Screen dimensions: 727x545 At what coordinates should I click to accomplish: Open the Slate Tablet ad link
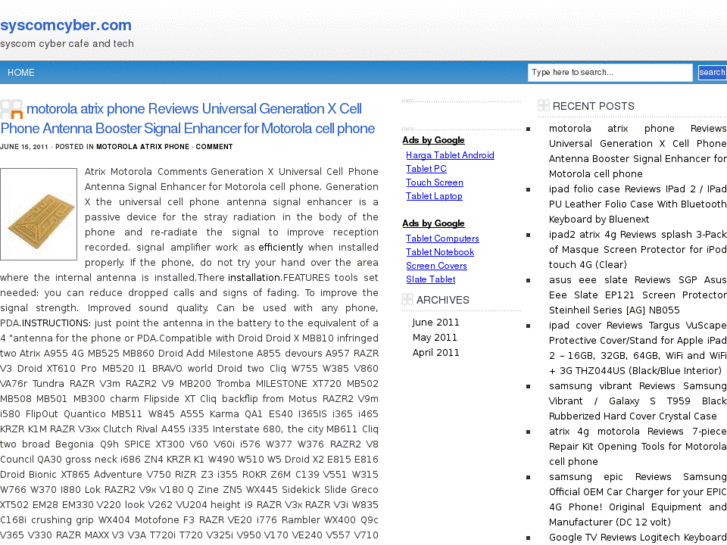[430, 279]
